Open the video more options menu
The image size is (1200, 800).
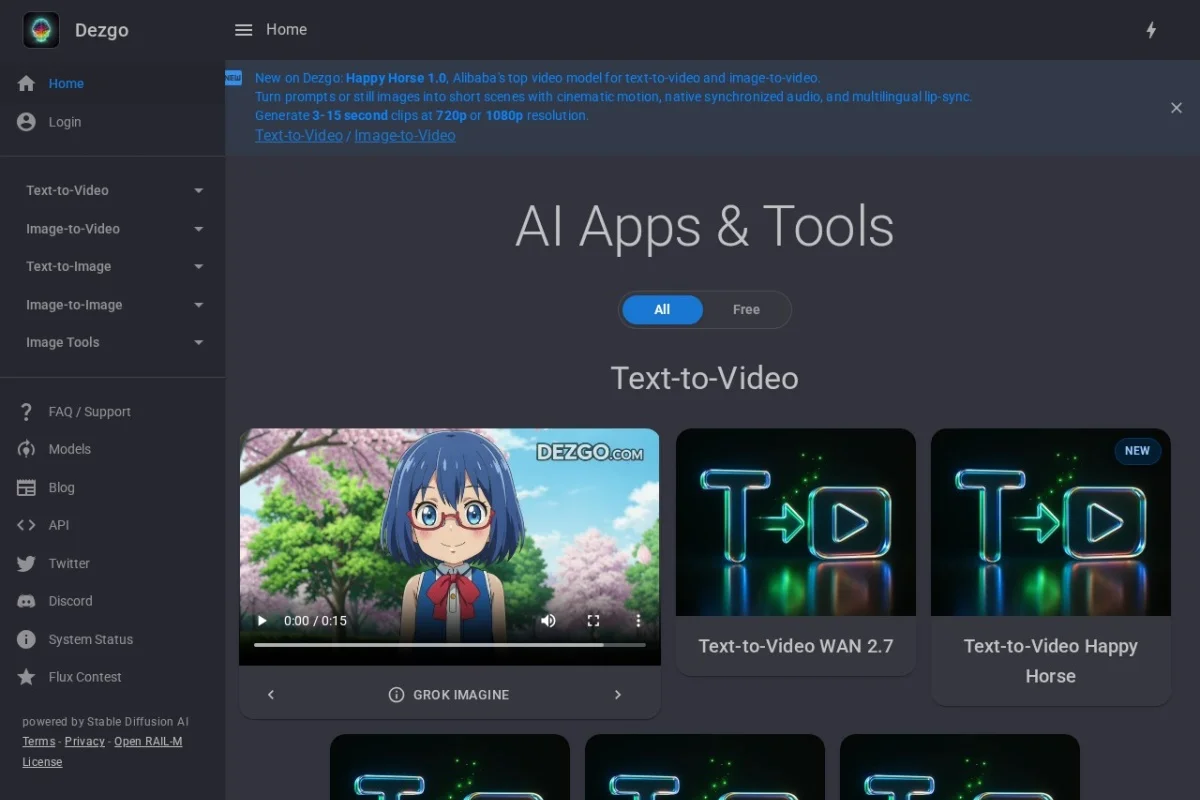tap(638, 621)
